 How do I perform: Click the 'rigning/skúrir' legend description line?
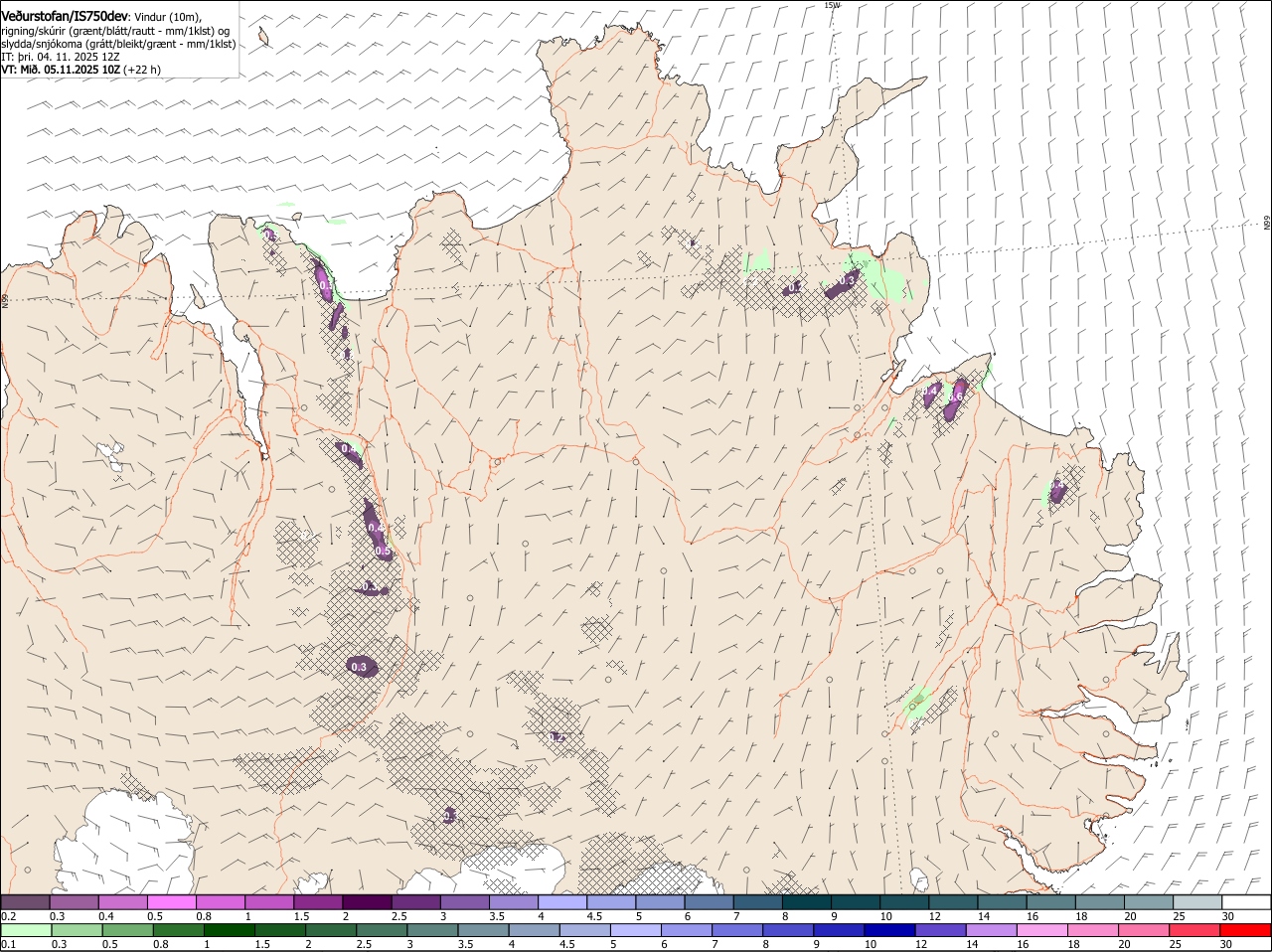115,31
